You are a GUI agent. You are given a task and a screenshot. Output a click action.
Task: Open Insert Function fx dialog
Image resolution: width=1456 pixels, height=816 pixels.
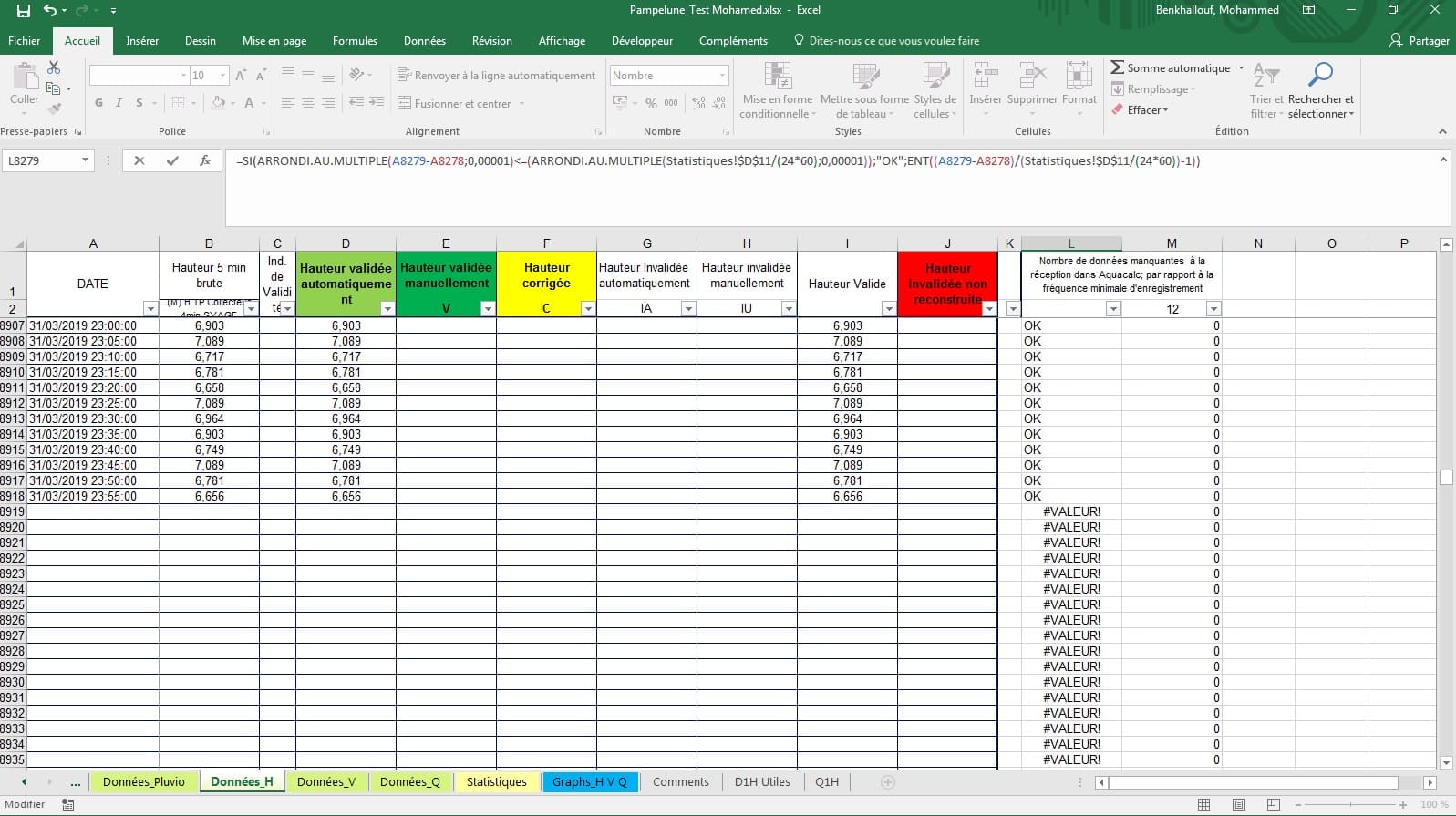[205, 160]
